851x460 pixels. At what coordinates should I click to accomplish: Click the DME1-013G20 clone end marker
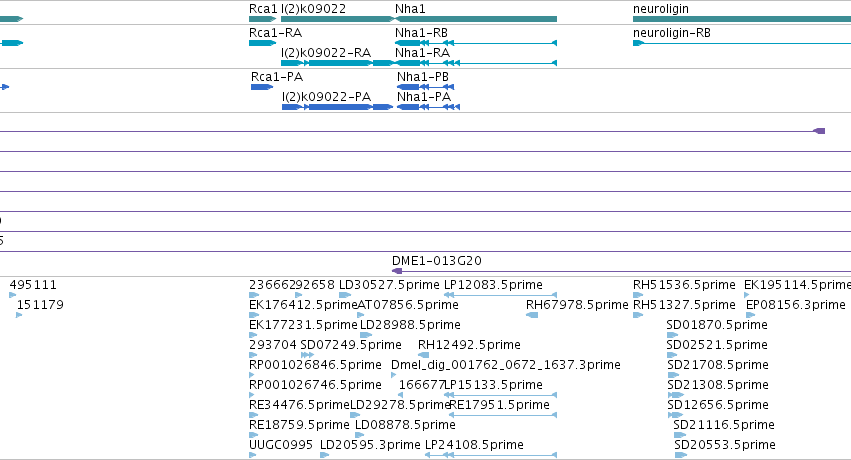pyautogui.click(x=397, y=271)
